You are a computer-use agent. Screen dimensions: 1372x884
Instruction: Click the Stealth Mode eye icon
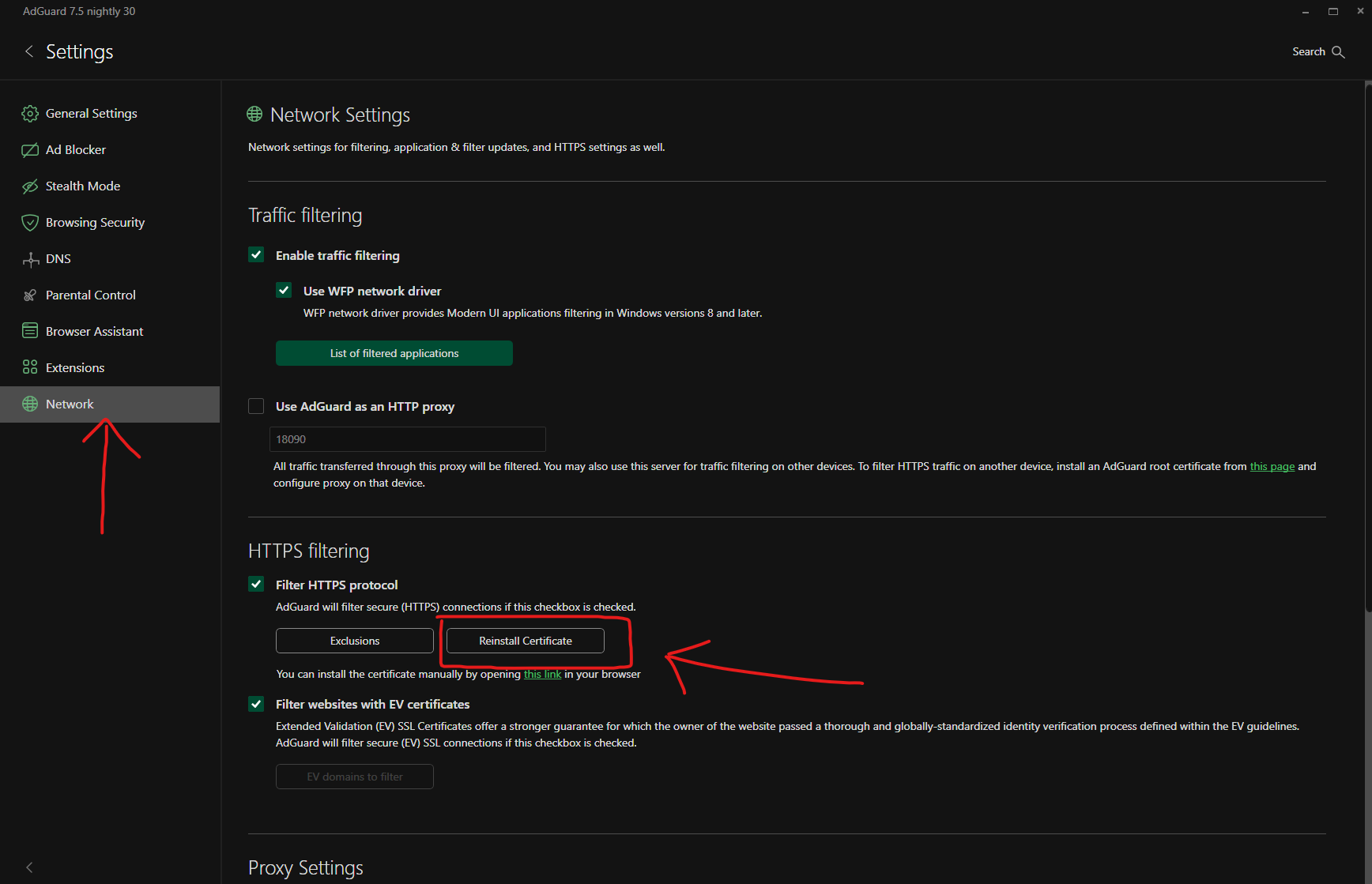click(30, 186)
